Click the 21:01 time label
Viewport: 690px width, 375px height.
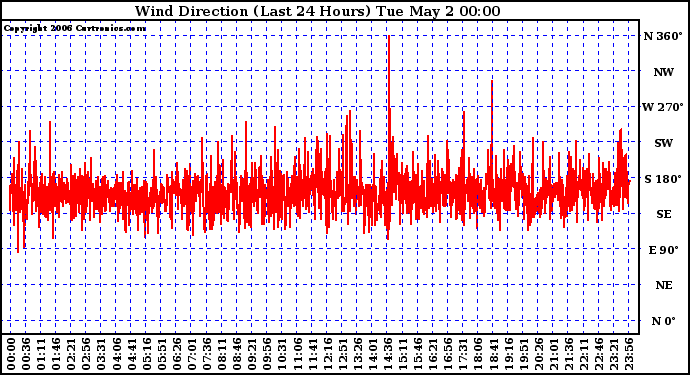(554, 354)
